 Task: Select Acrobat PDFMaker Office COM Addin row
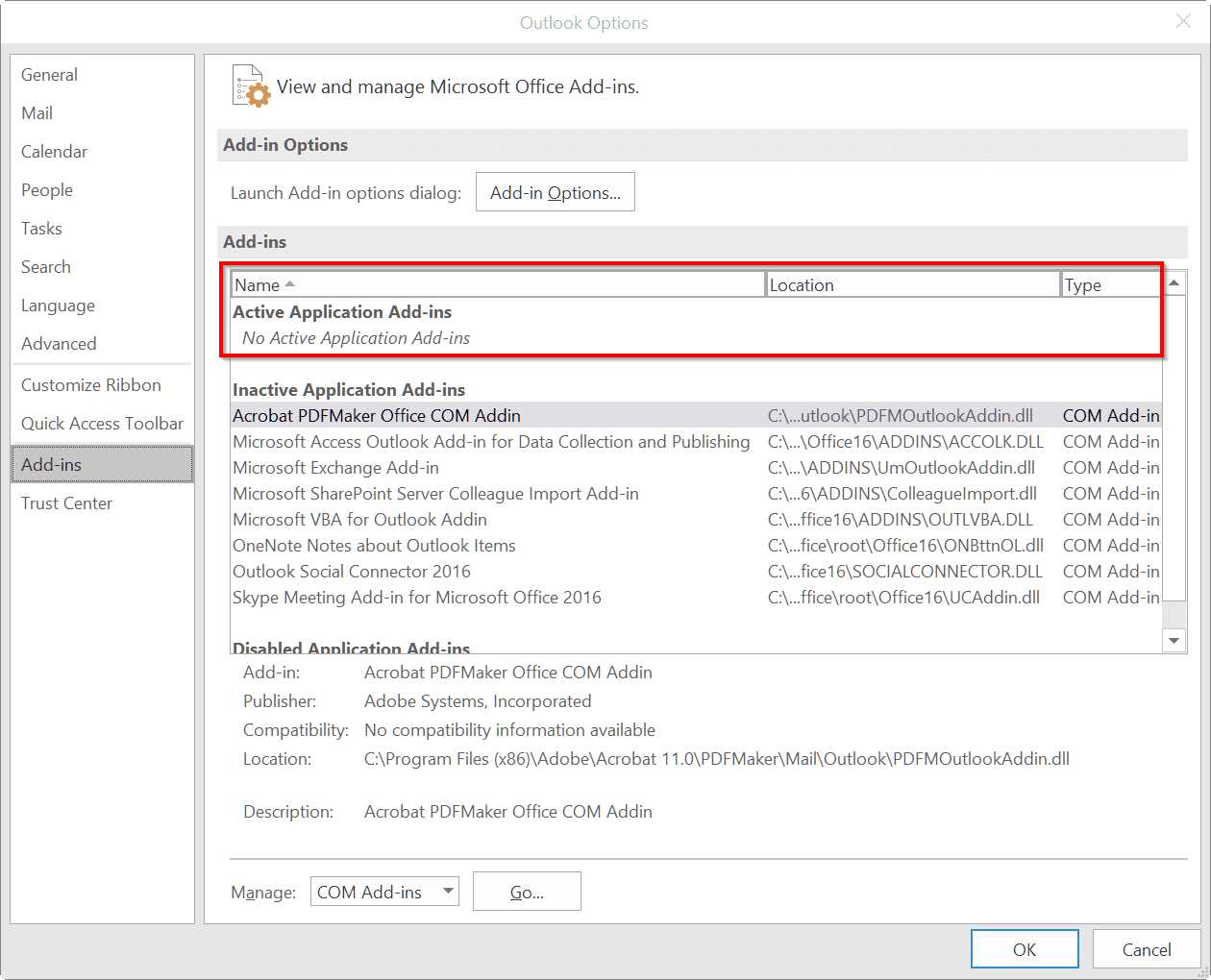tap(696, 416)
